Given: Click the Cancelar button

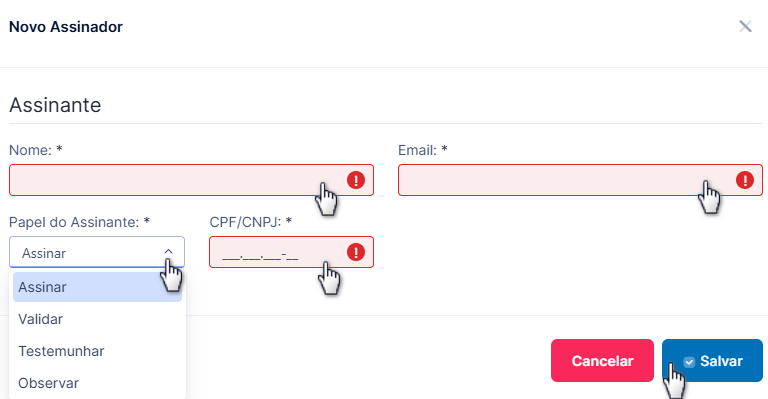Looking at the screenshot, I should (602, 361).
